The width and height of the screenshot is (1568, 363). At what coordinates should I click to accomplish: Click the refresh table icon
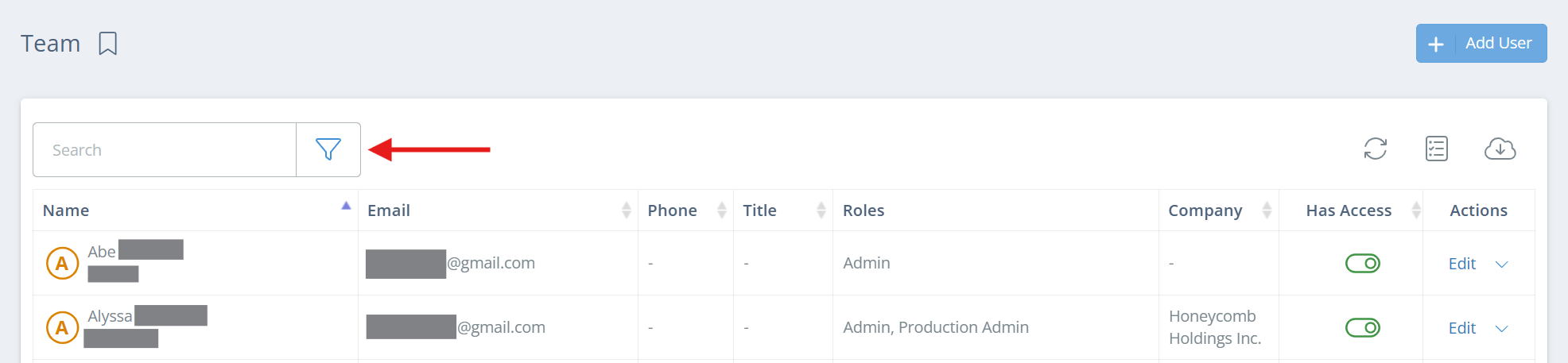click(x=1375, y=149)
